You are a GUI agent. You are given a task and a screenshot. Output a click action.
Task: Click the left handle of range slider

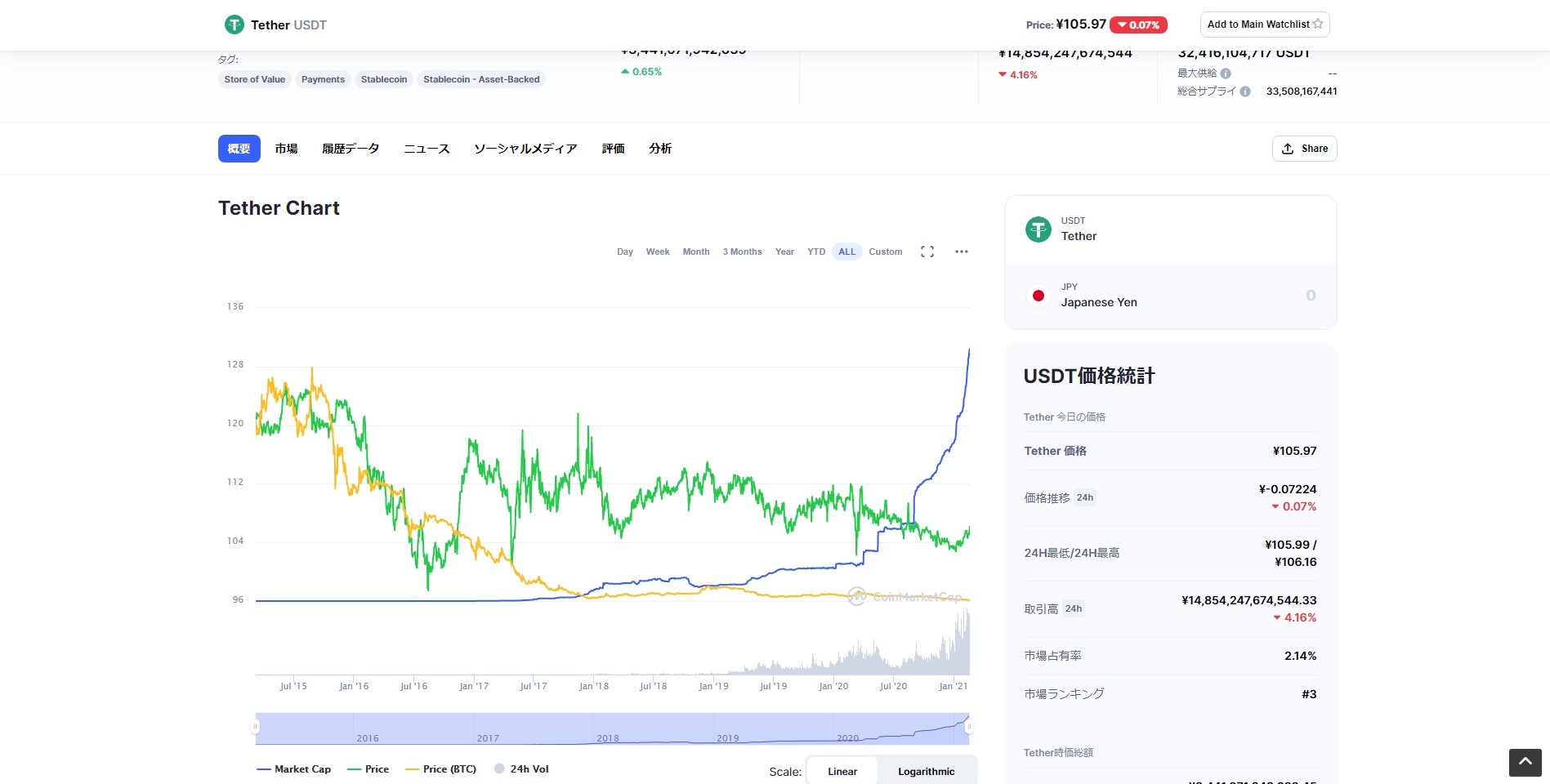point(256,726)
